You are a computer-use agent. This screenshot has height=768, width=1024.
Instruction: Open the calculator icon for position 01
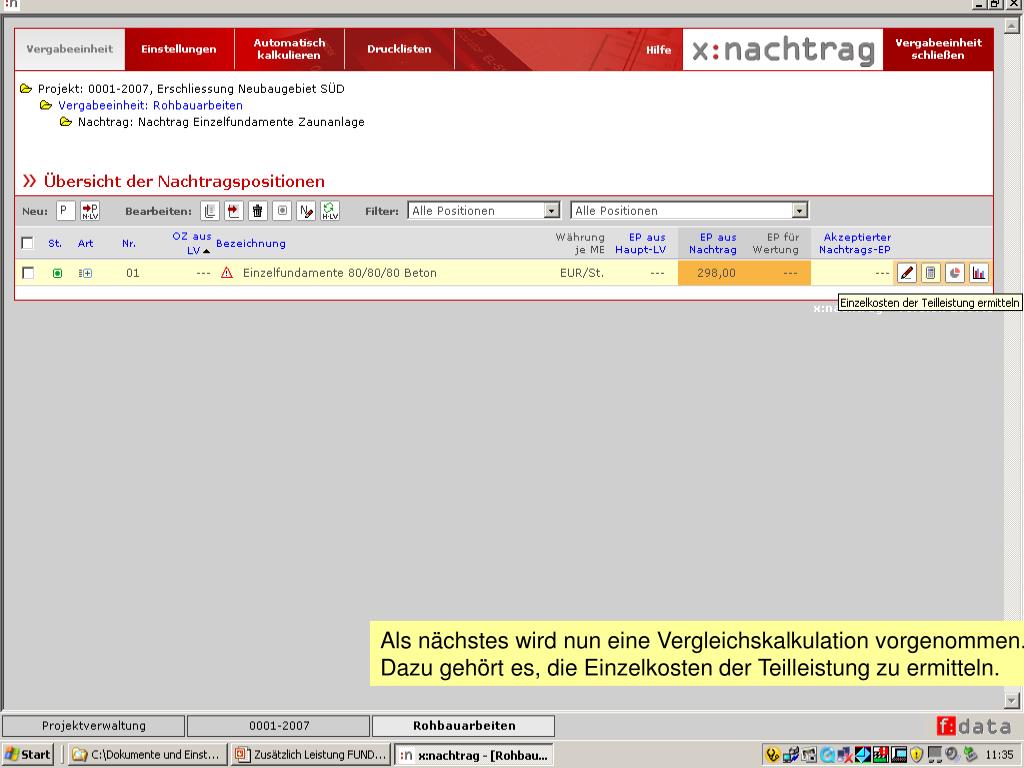(931, 273)
